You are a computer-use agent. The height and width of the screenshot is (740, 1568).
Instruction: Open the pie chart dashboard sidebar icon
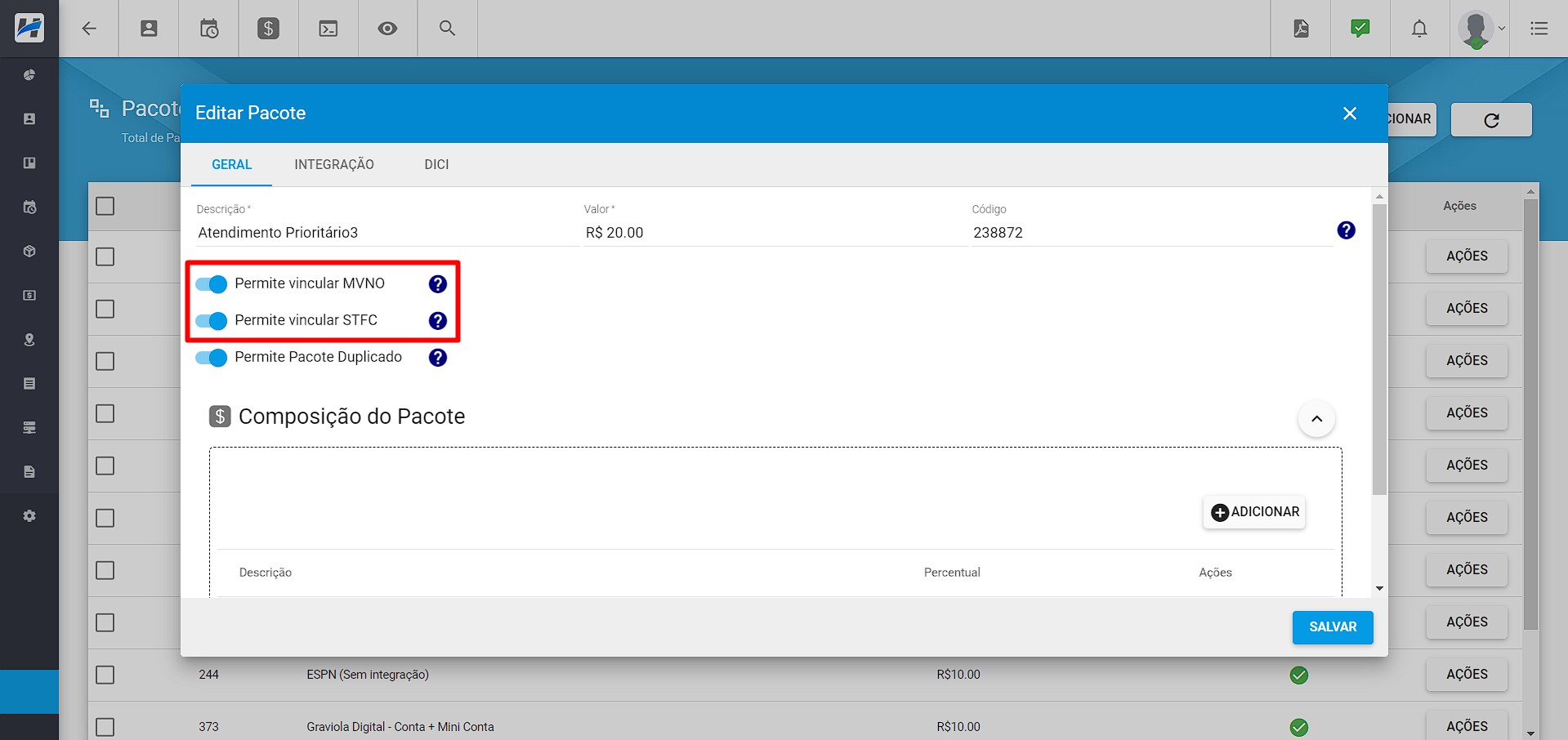(29, 75)
